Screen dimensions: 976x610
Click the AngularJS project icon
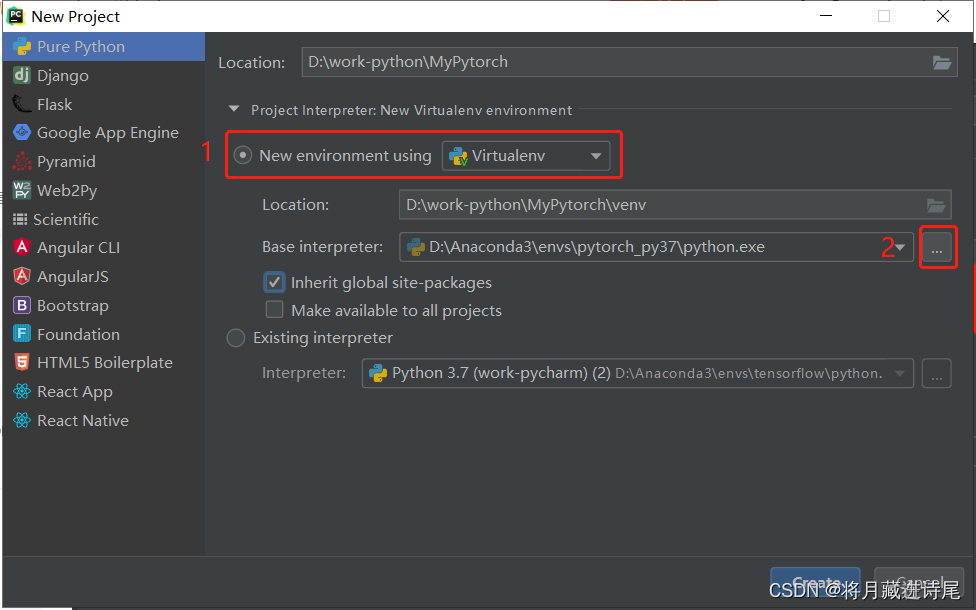coord(22,276)
